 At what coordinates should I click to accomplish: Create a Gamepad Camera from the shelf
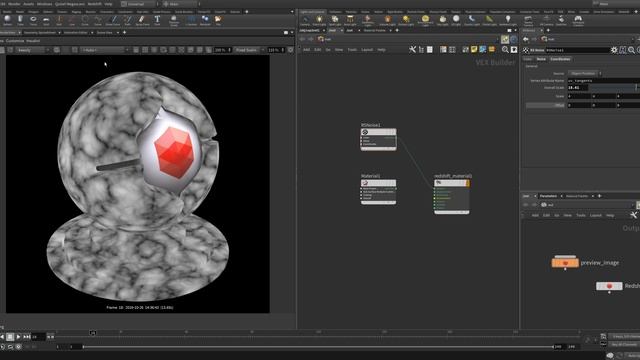click(578, 20)
